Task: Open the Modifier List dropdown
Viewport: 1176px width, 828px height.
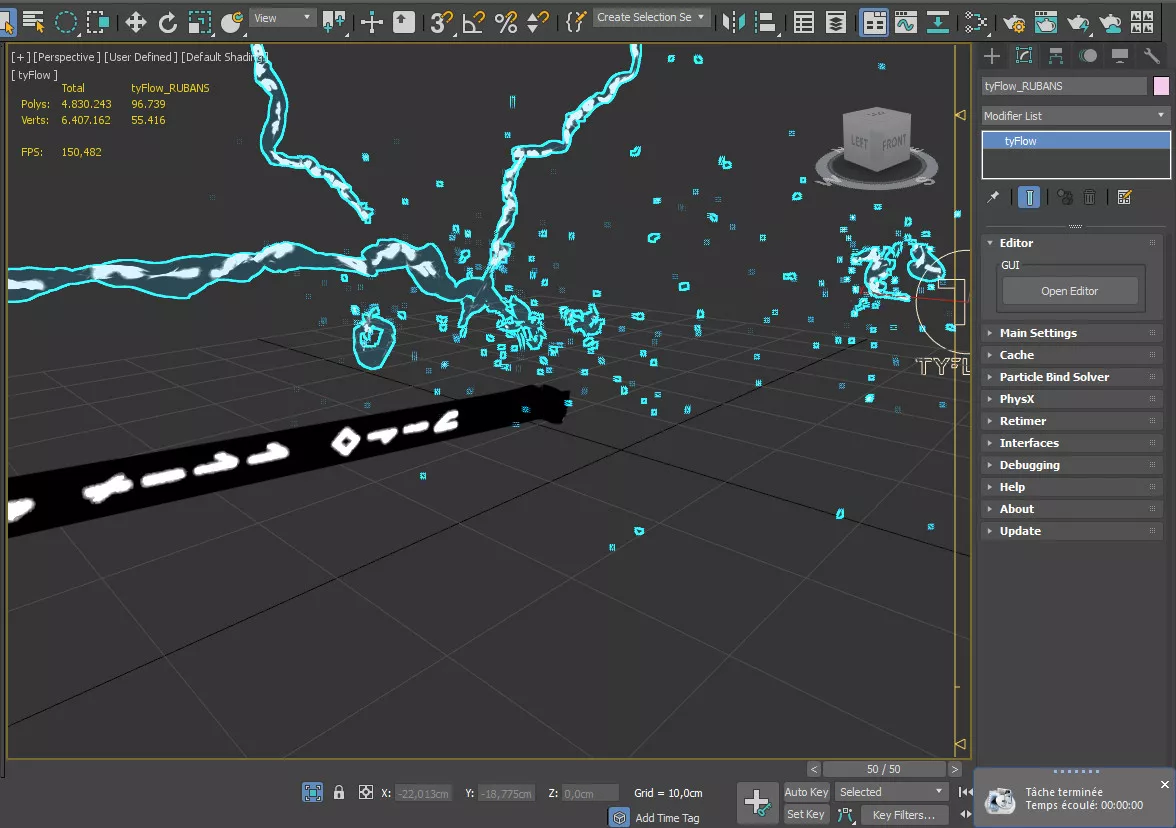Action: tap(1075, 116)
